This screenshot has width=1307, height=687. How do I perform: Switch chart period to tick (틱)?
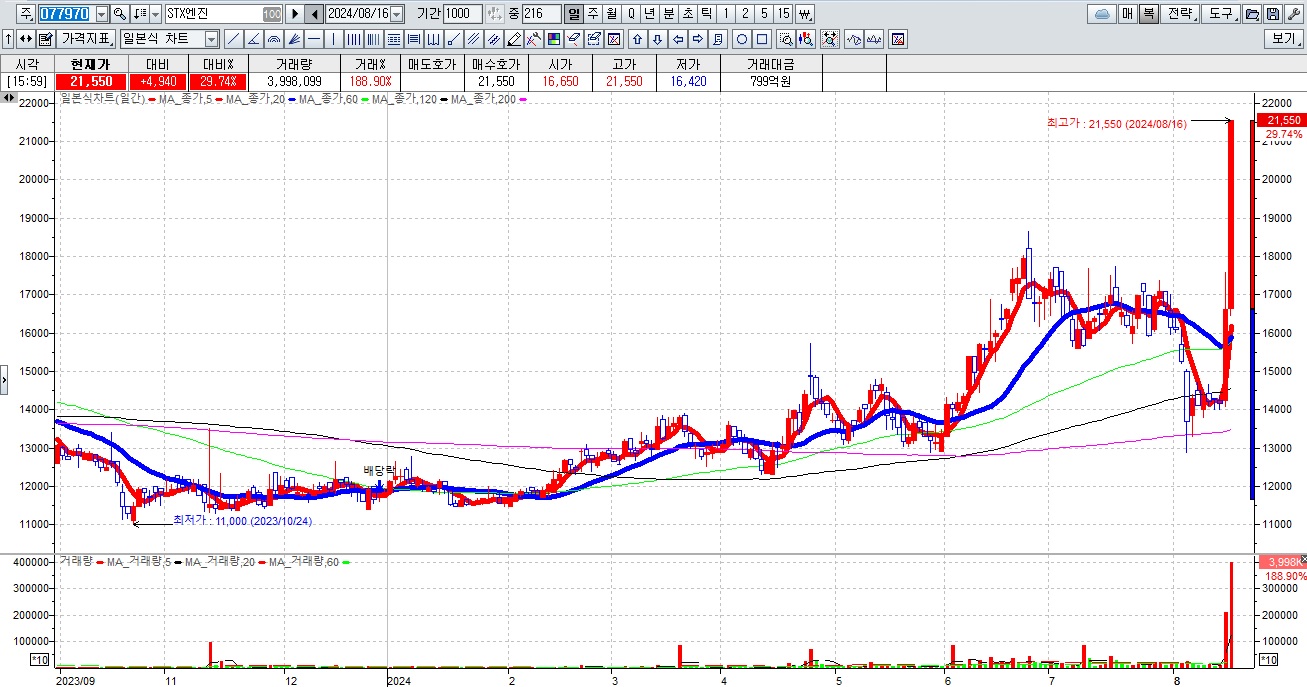[706, 14]
